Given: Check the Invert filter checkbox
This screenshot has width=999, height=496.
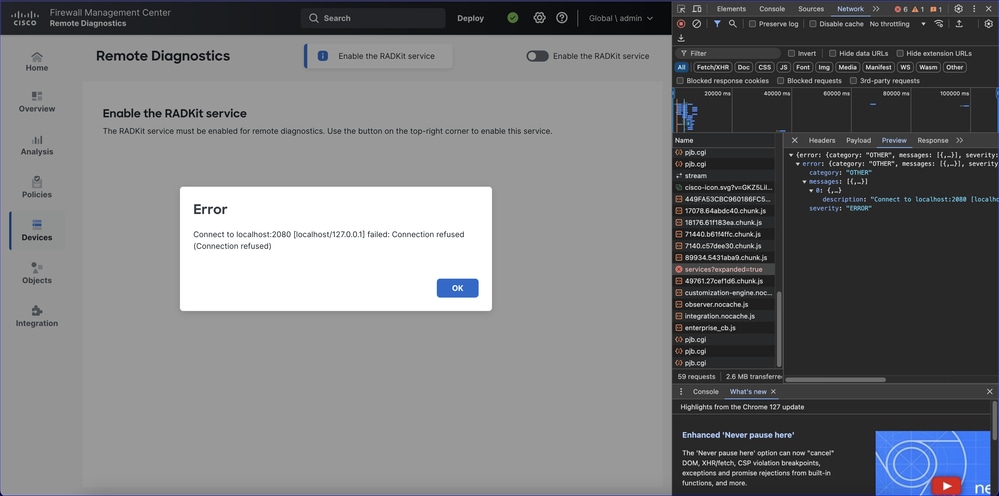Looking at the screenshot, I should coord(791,53).
